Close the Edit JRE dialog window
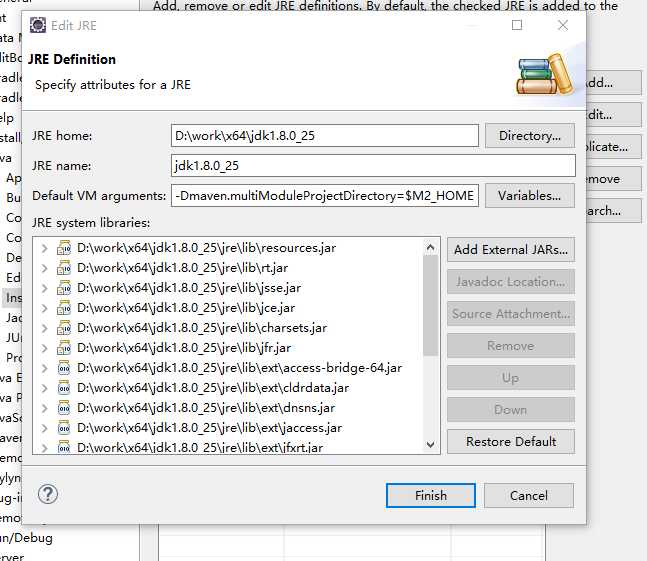 click(x=563, y=26)
